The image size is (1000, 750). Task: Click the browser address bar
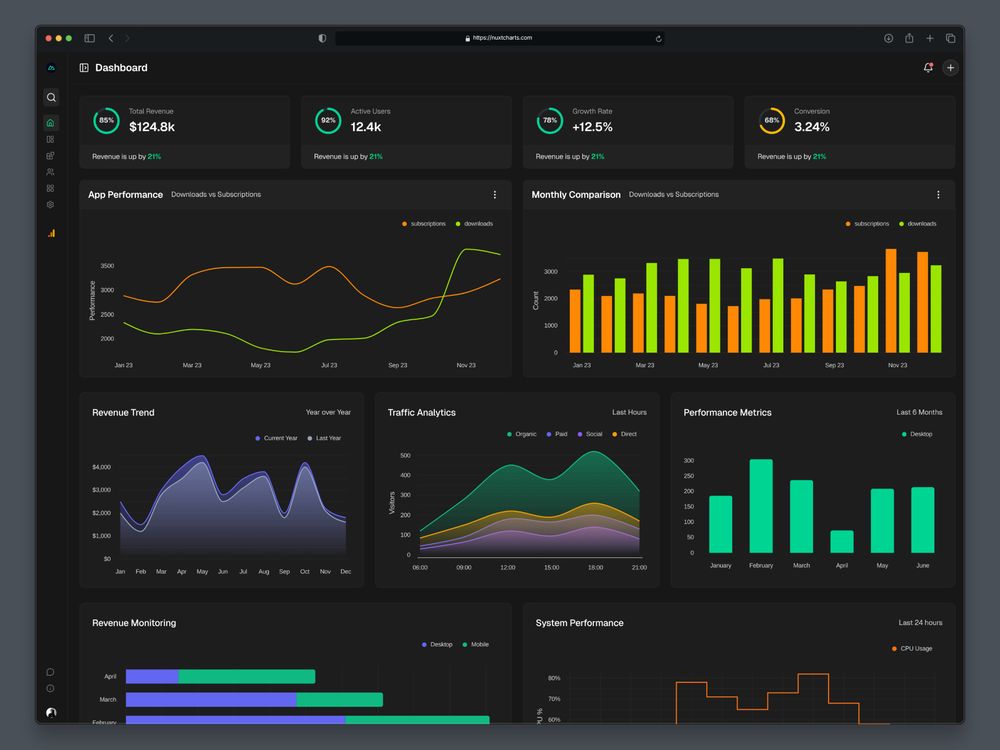tap(500, 38)
